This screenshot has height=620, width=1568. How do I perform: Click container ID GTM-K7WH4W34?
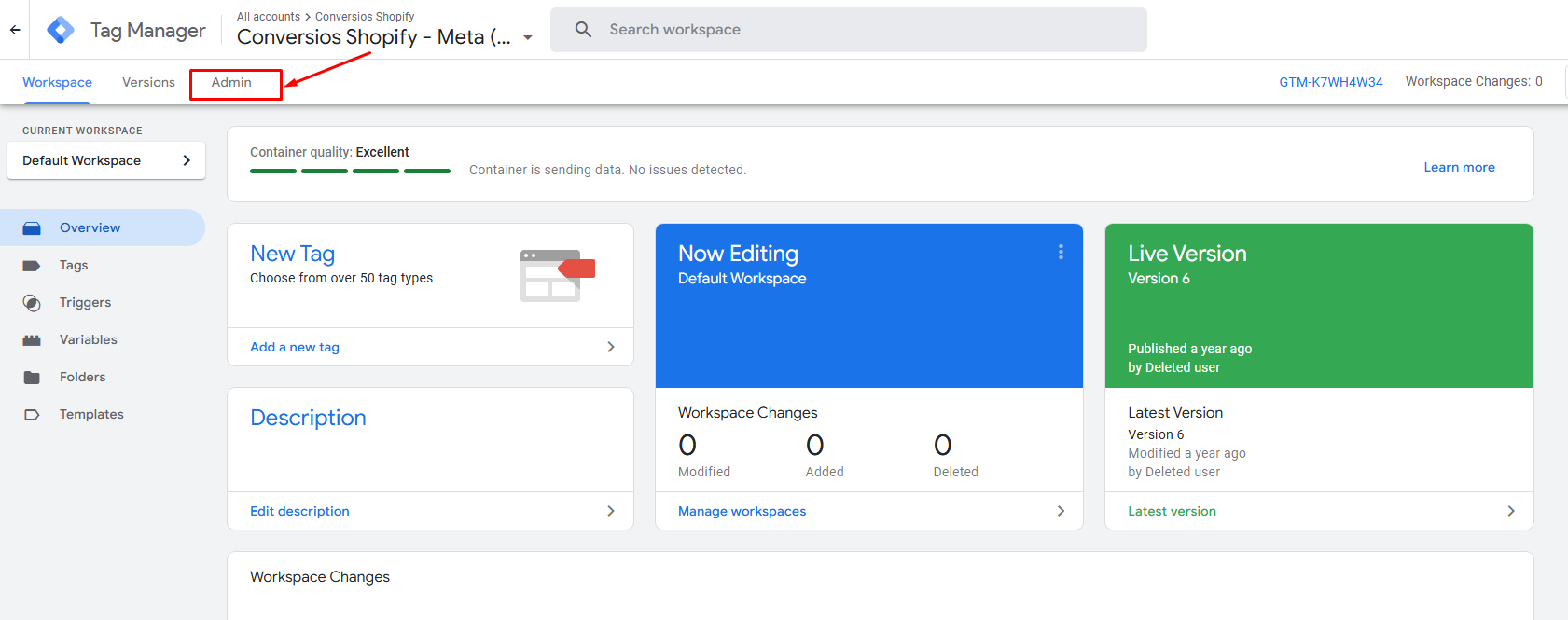click(x=1331, y=82)
